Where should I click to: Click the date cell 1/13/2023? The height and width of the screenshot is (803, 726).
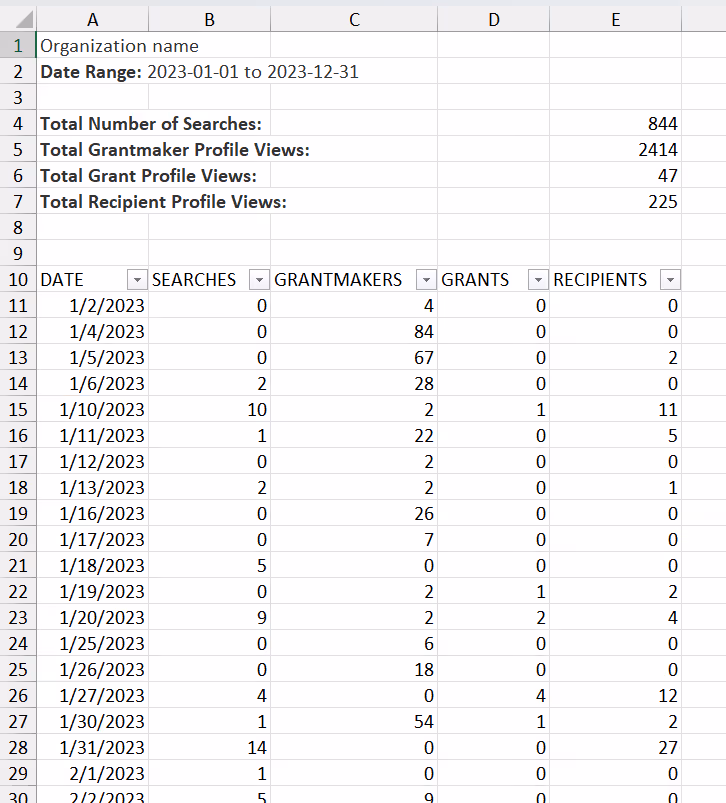93,488
